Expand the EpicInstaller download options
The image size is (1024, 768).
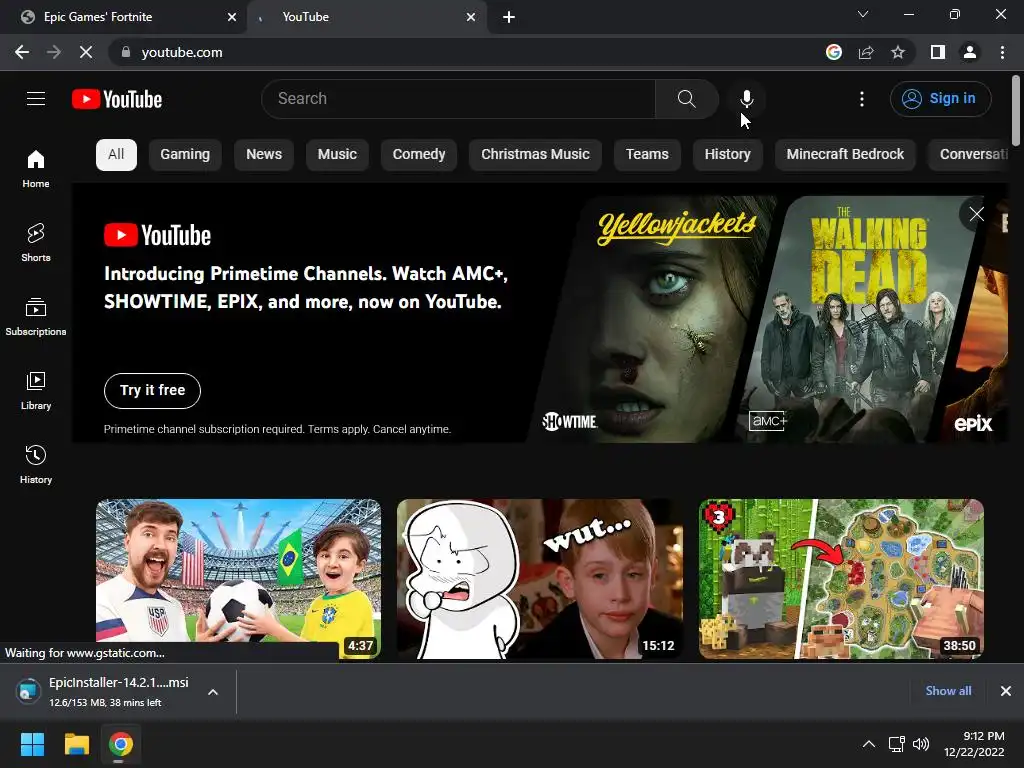pos(213,692)
